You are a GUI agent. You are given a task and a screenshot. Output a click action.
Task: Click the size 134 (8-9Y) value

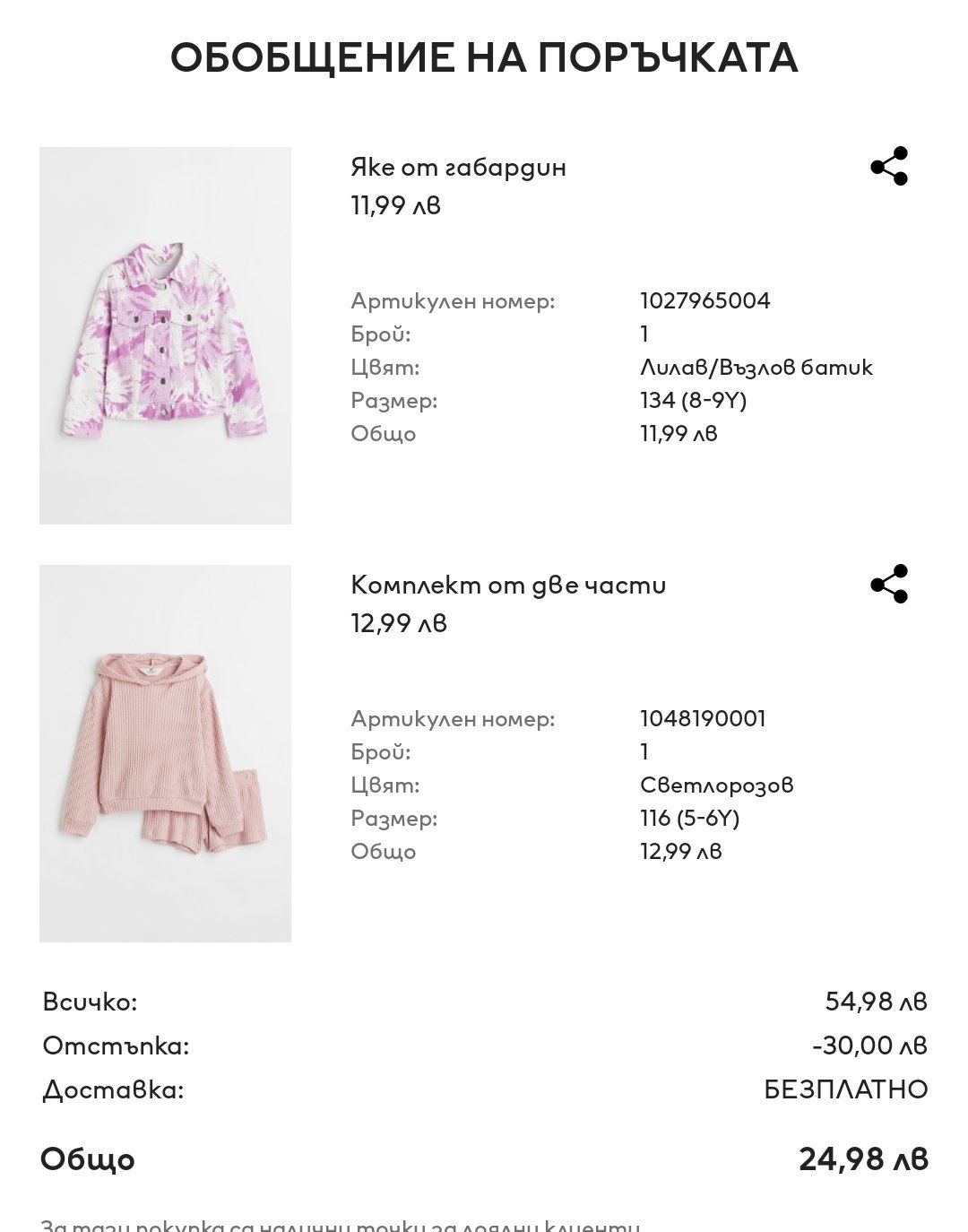pos(693,401)
